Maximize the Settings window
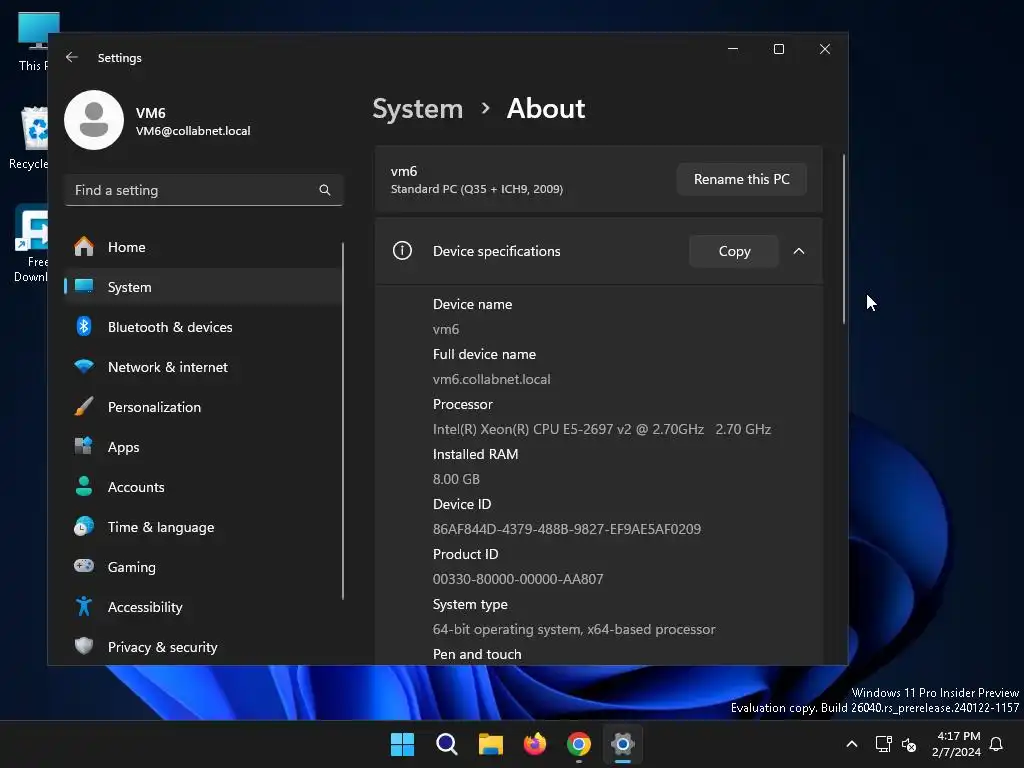The width and height of the screenshot is (1024, 768). point(778,49)
